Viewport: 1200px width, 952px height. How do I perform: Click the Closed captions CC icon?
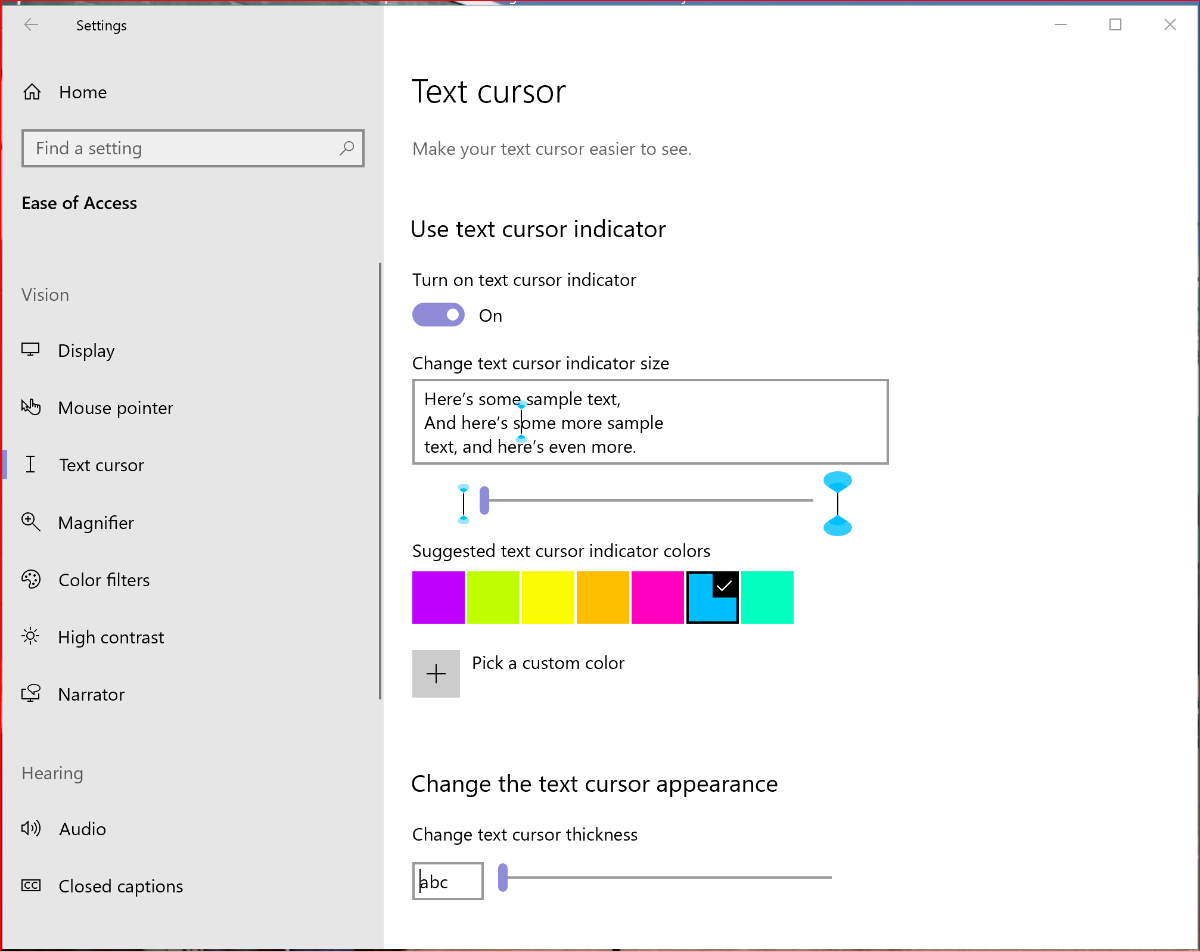coord(31,886)
